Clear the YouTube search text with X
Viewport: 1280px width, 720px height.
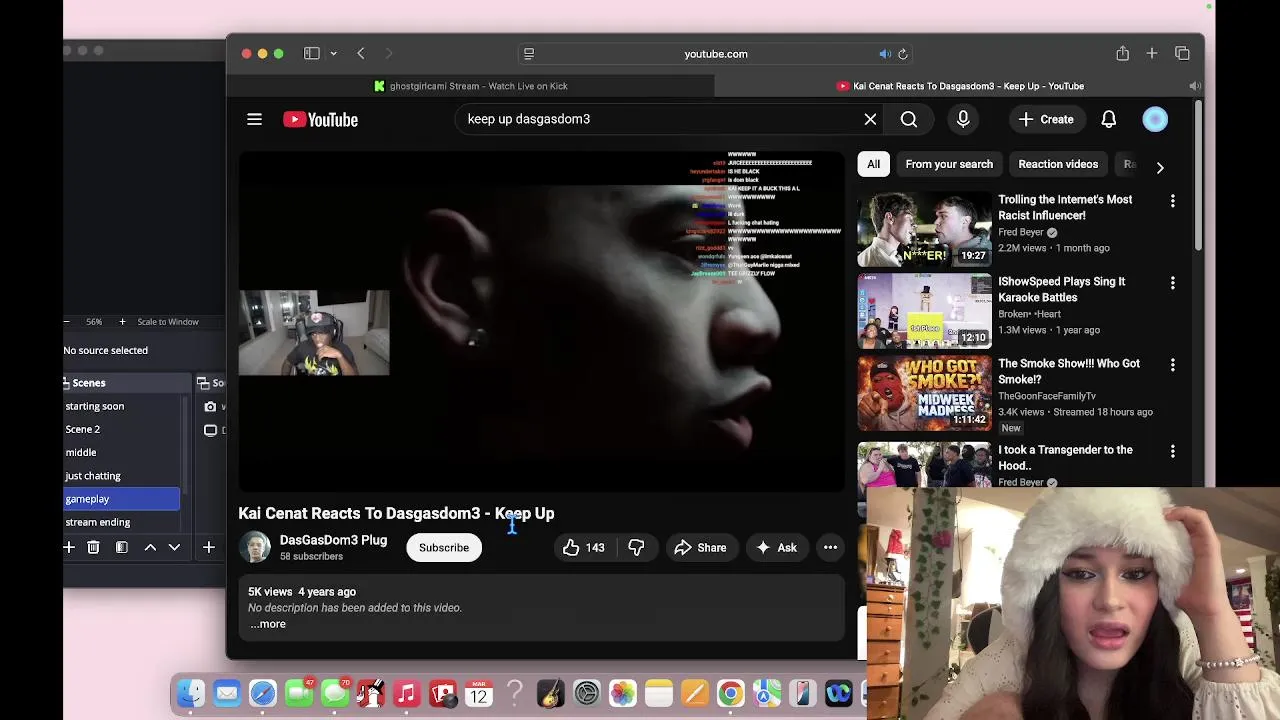coord(870,119)
